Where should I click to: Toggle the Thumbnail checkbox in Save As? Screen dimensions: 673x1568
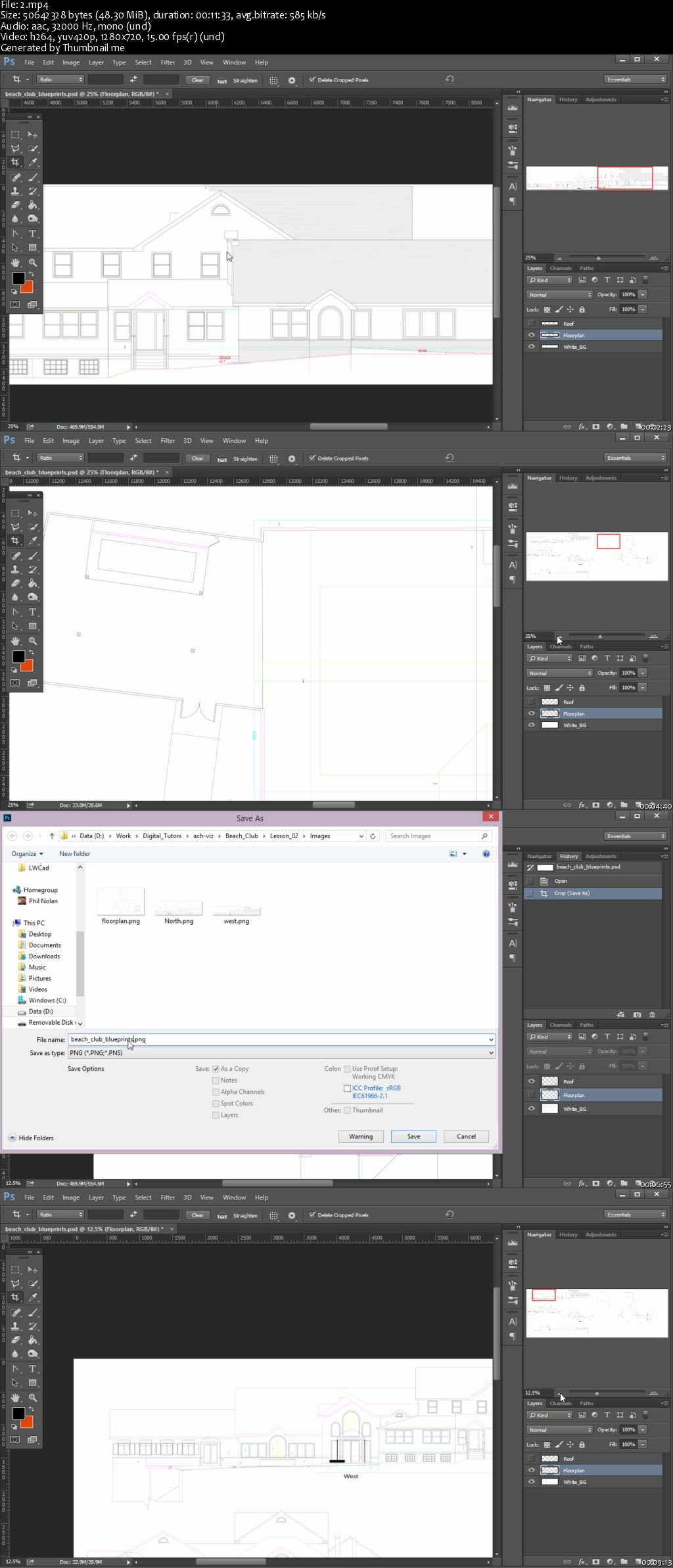click(347, 1110)
